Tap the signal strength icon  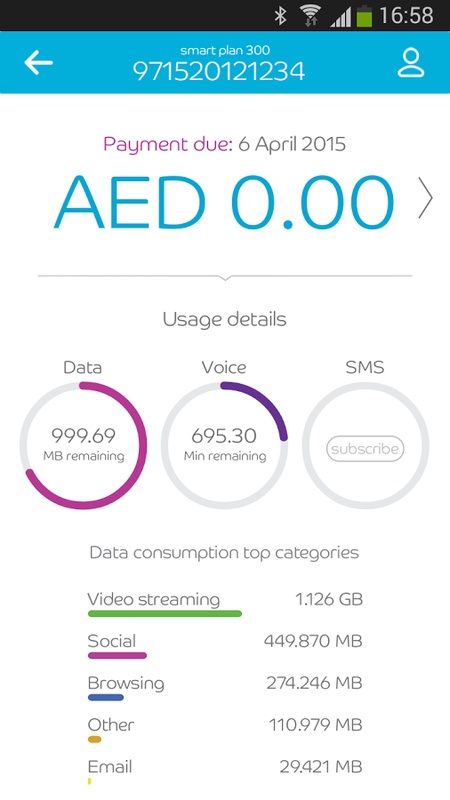340,16
